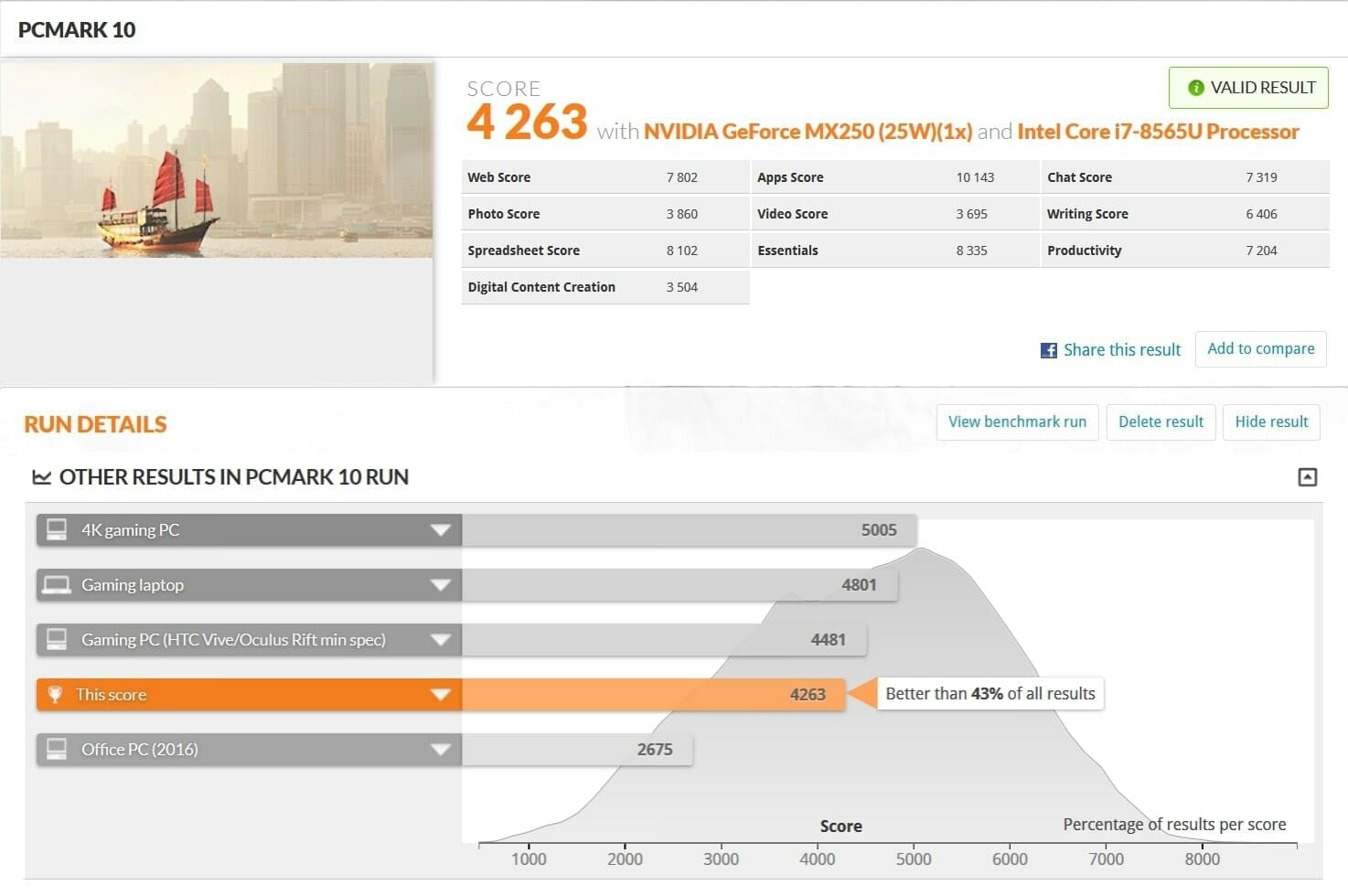The height and width of the screenshot is (896, 1348).
Task: Select the Chat Score value 7 319
Action: pos(1261,177)
